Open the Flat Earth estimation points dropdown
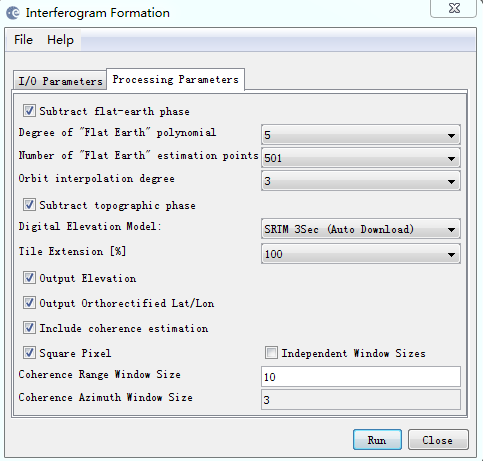 click(361, 158)
